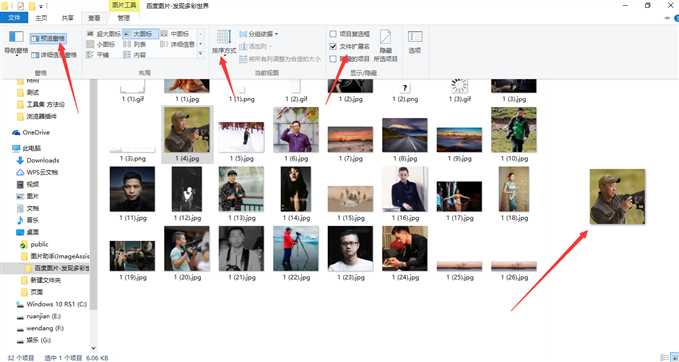Switch to the Share (共享) tab
The height and width of the screenshot is (362, 679).
68,18
